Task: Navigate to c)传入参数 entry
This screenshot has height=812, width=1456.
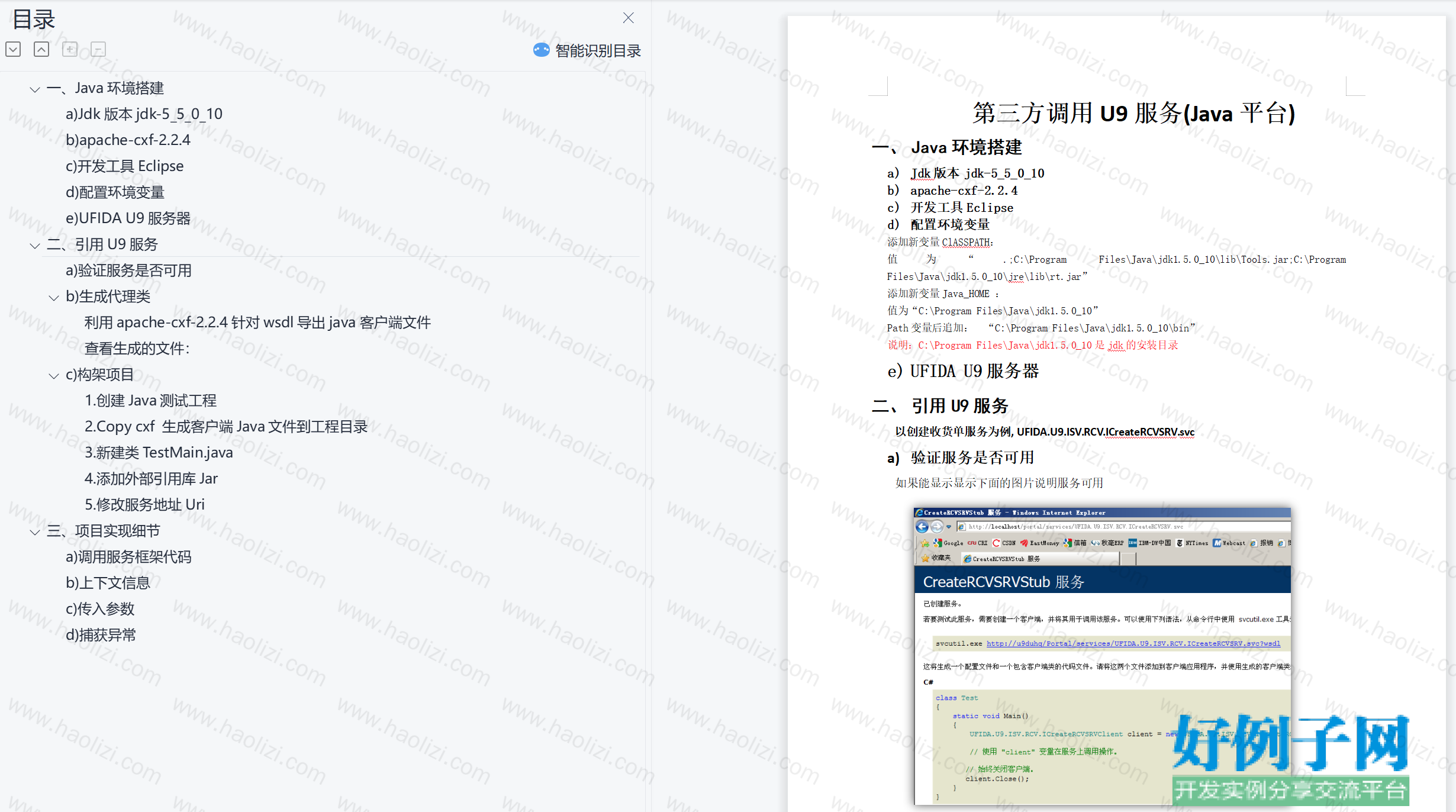Action: pyautogui.click(x=100, y=609)
